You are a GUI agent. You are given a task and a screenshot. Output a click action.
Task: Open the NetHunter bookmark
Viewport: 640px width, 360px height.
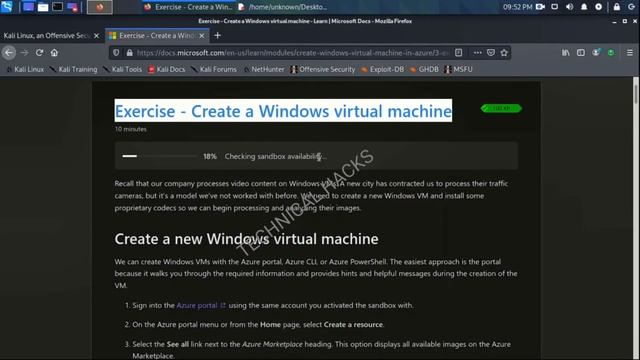click(264, 69)
